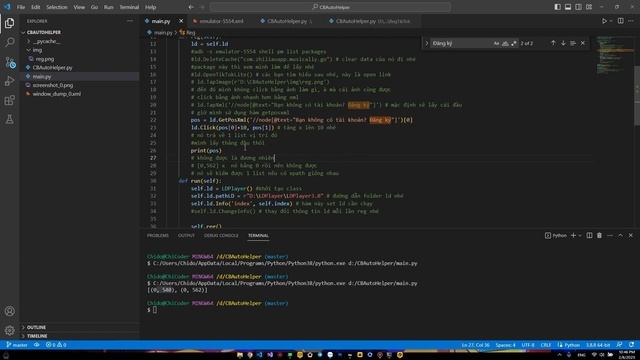Screen dimensions: 640x360
Task: Open notifications bell in status bar
Action: click(631, 345)
